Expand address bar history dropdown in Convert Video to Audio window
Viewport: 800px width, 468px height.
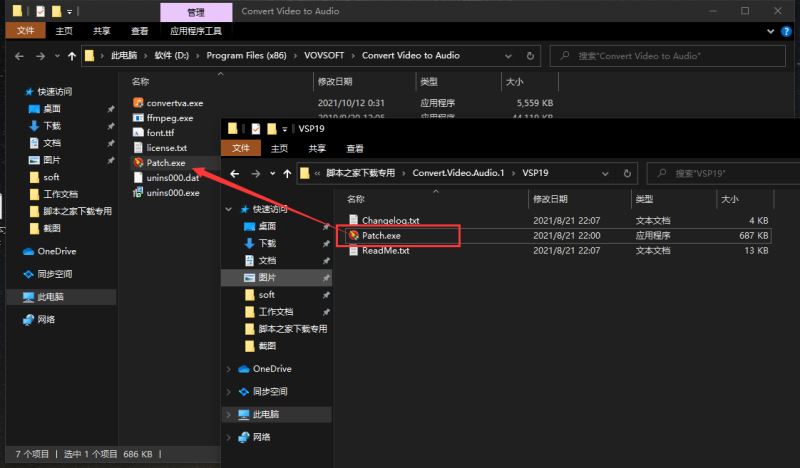coord(508,56)
